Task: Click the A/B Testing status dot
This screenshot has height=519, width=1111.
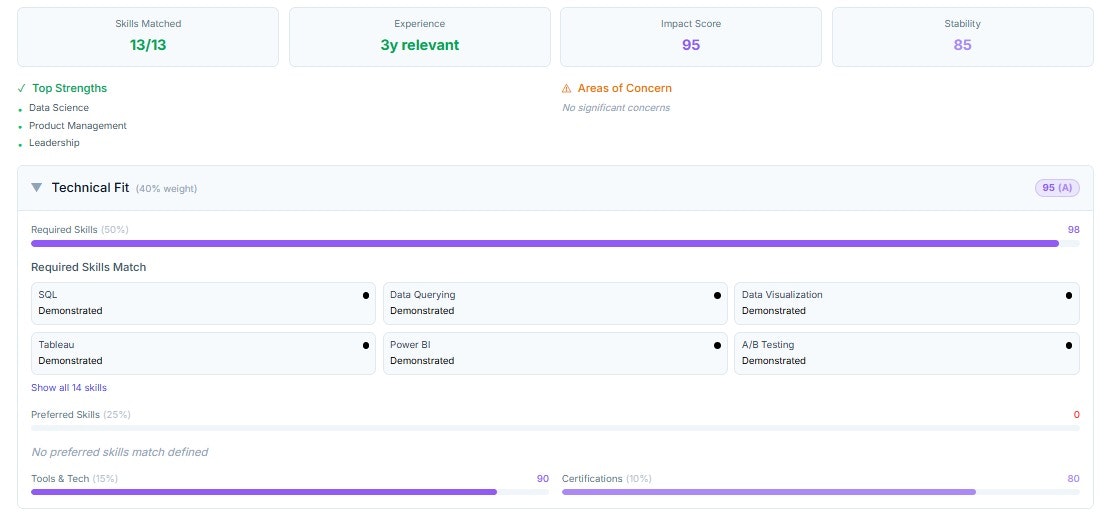Action: tap(1068, 345)
